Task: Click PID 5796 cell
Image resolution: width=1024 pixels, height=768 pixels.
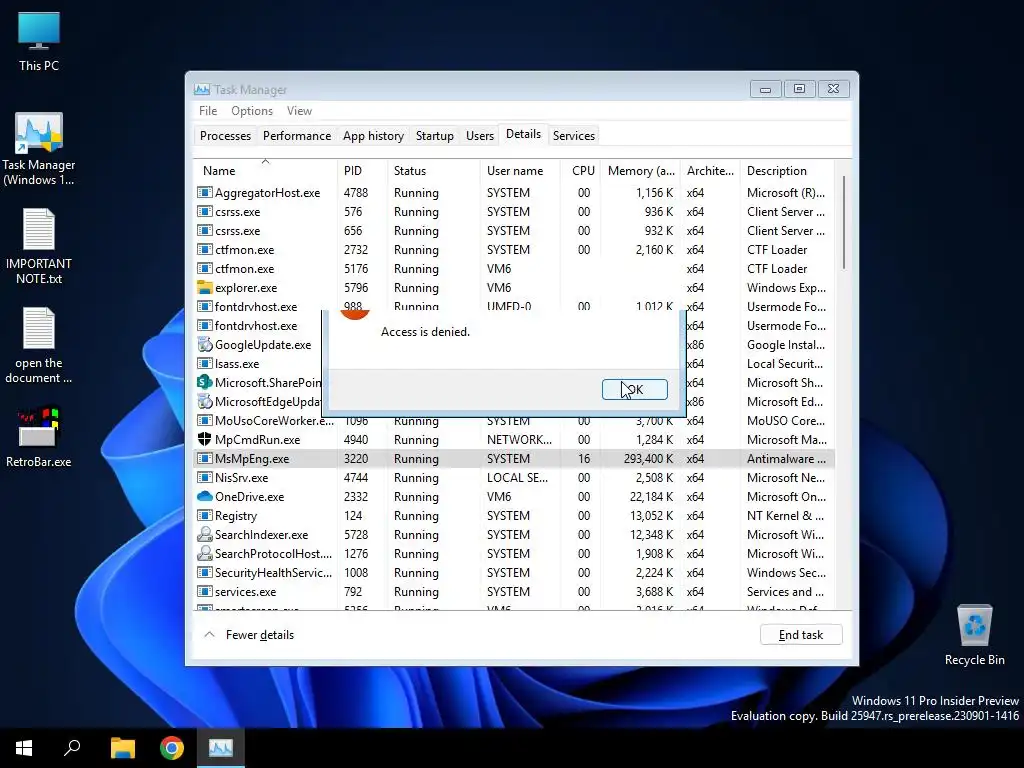Action: coord(356,287)
